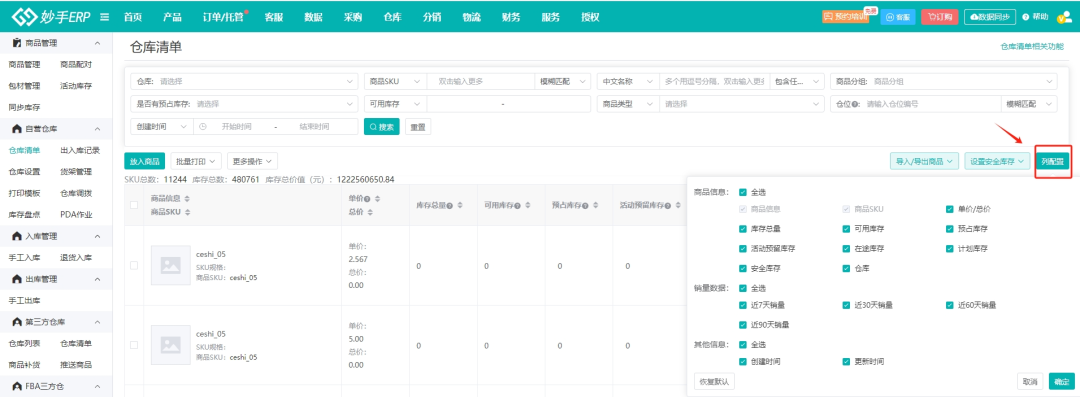This screenshot has height=397, width=1080.
Task: Open 客服 customer service chat
Action: click(x=897, y=17)
